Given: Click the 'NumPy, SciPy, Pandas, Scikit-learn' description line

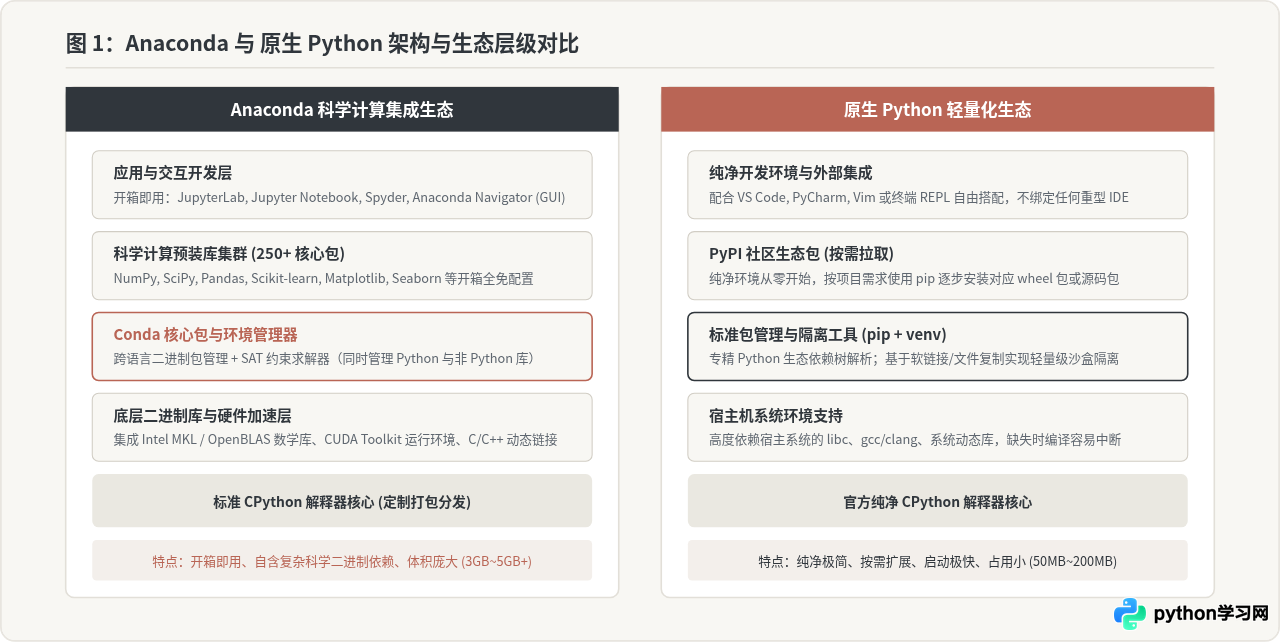Looking at the screenshot, I should 324,278.
